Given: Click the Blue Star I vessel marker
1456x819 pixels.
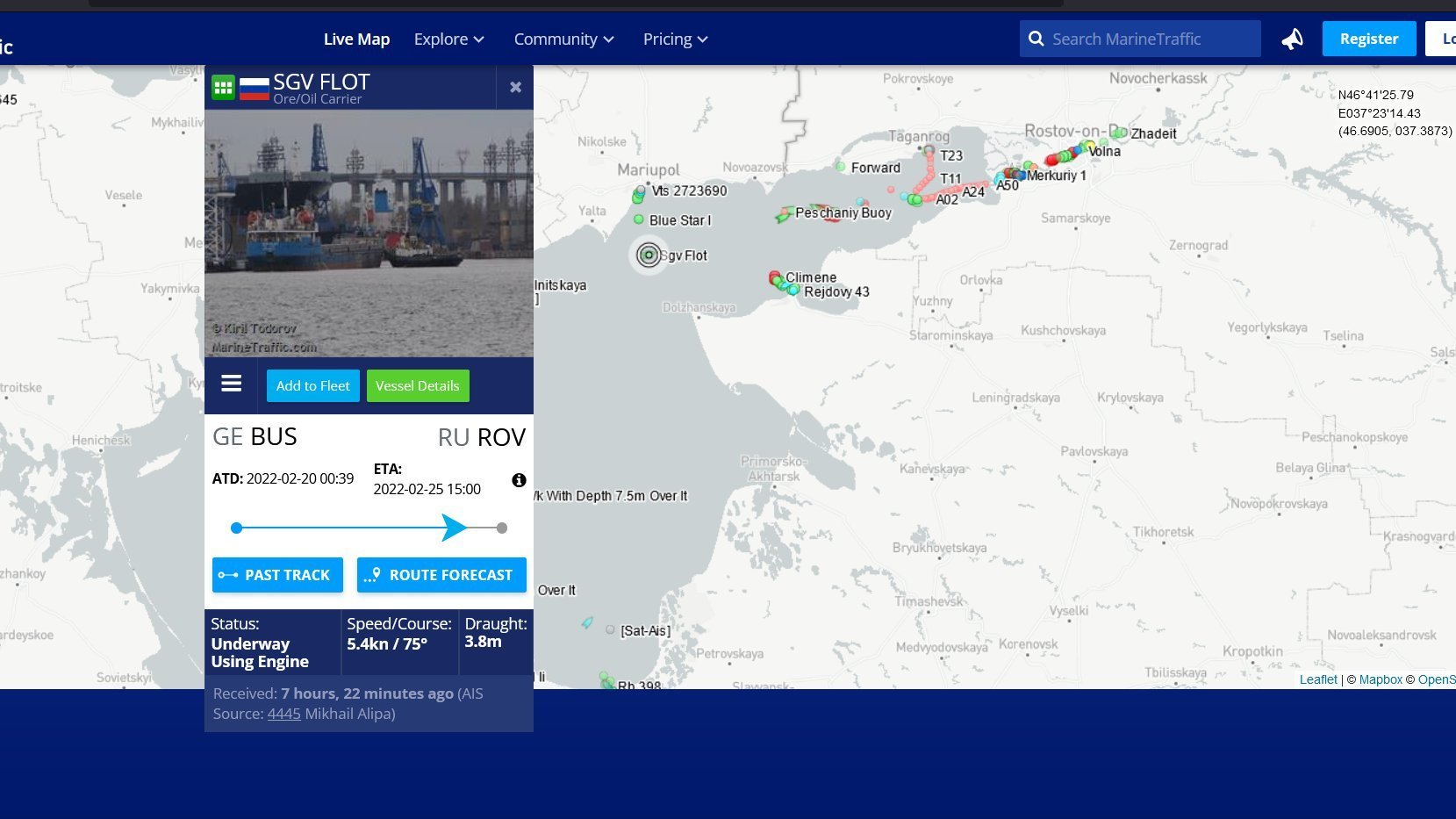Looking at the screenshot, I should coord(639,219).
